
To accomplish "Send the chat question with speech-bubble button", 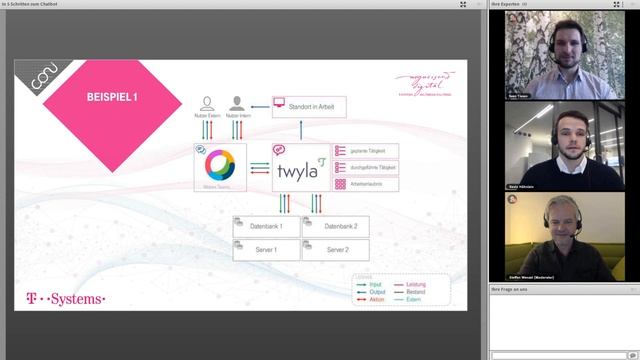I will coord(632,356).
